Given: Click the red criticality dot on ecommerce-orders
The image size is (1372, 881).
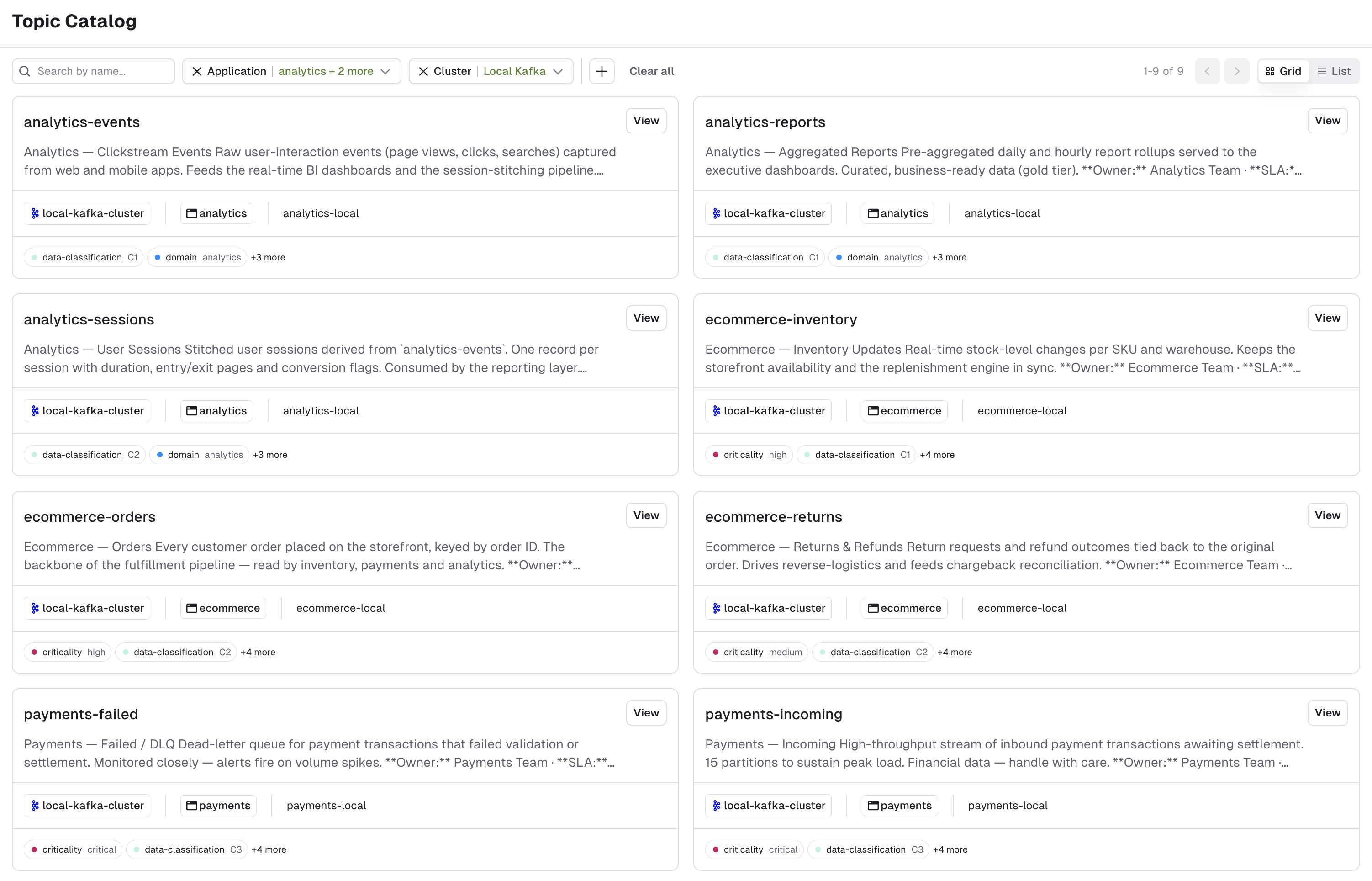Looking at the screenshot, I should [34, 652].
